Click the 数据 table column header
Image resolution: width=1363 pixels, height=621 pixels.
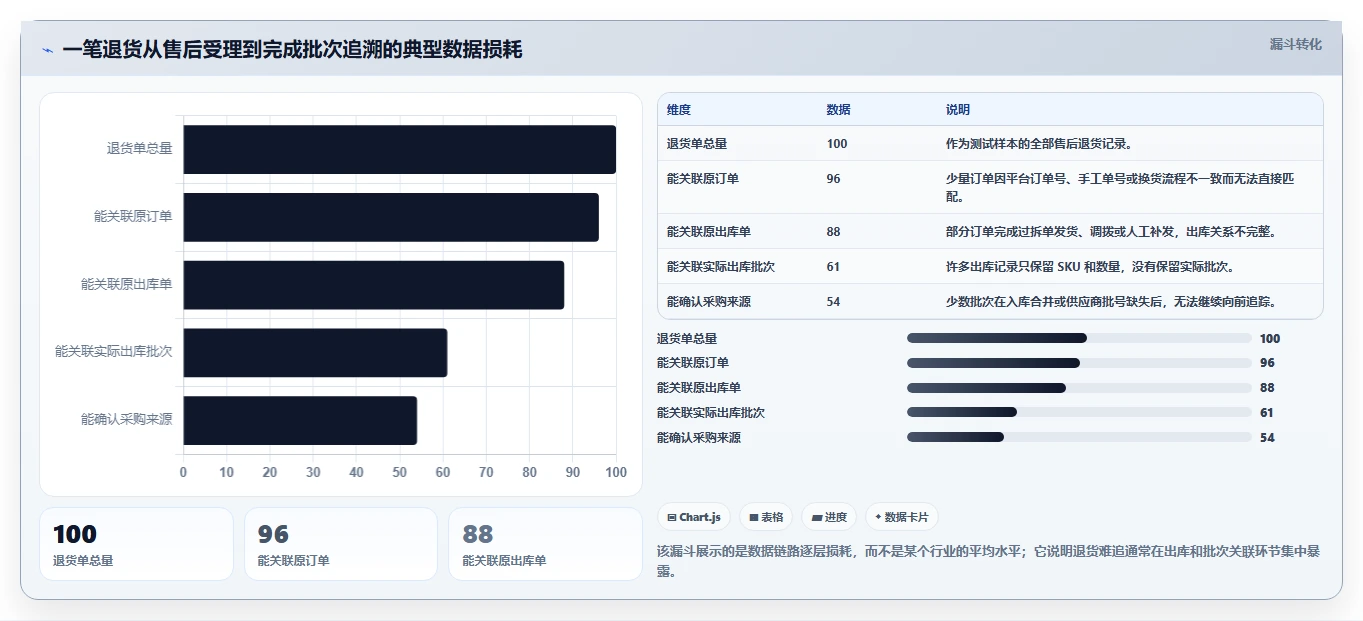point(839,110)
